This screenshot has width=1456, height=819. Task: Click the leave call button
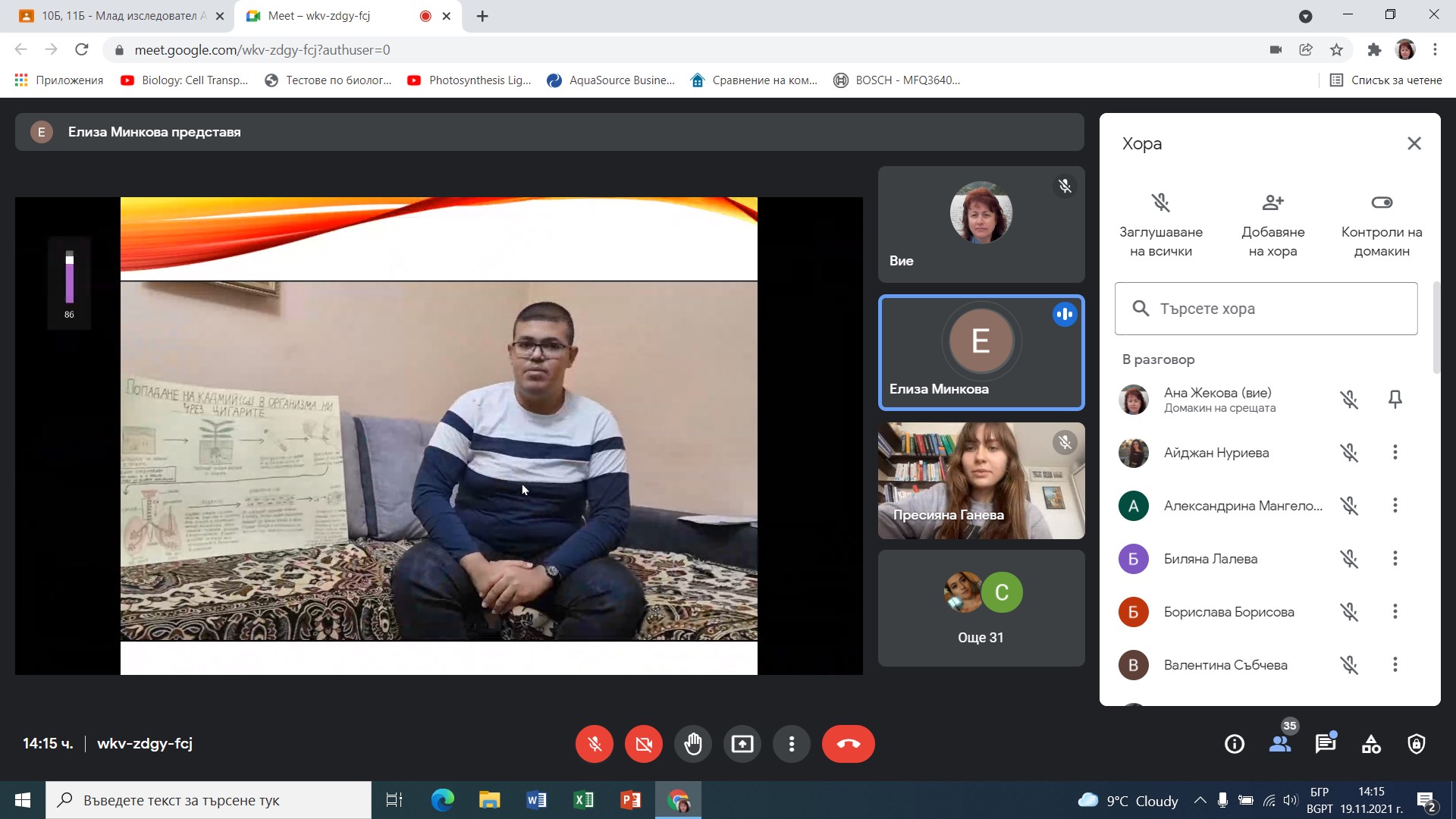coord(848,744)
